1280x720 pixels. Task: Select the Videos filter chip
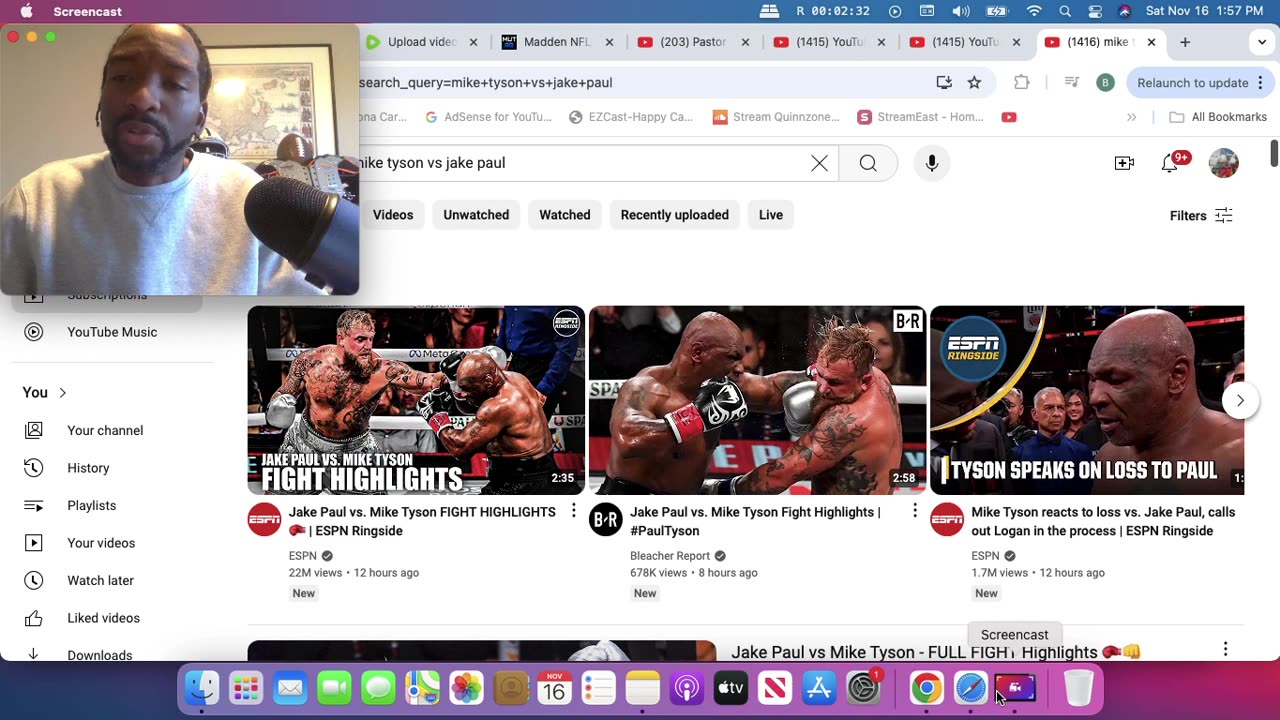[393, 215]
